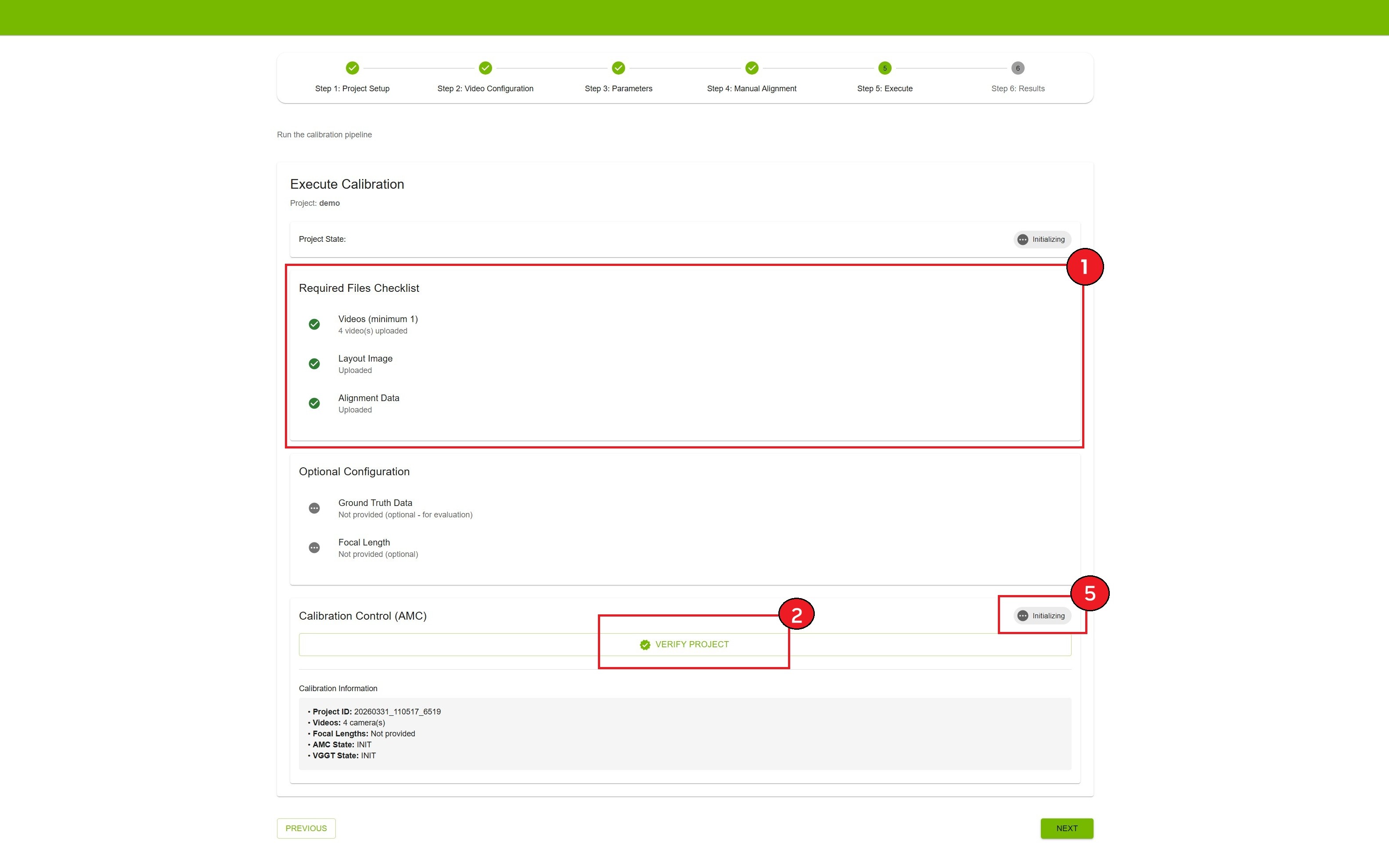The image size is (1389, 868).
Task: Click the "Calibration Control (AMC)" heading
Action: 363,616
